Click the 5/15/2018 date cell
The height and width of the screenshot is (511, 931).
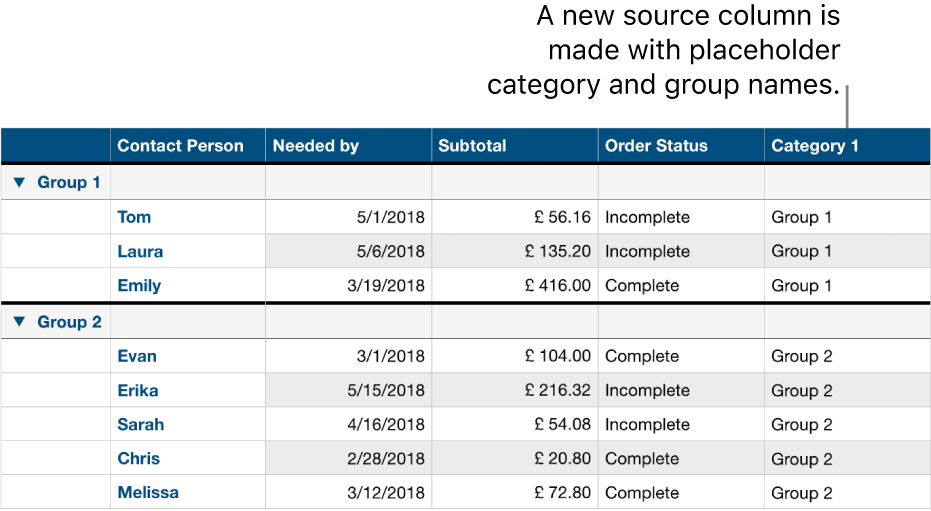click(384, 390)
